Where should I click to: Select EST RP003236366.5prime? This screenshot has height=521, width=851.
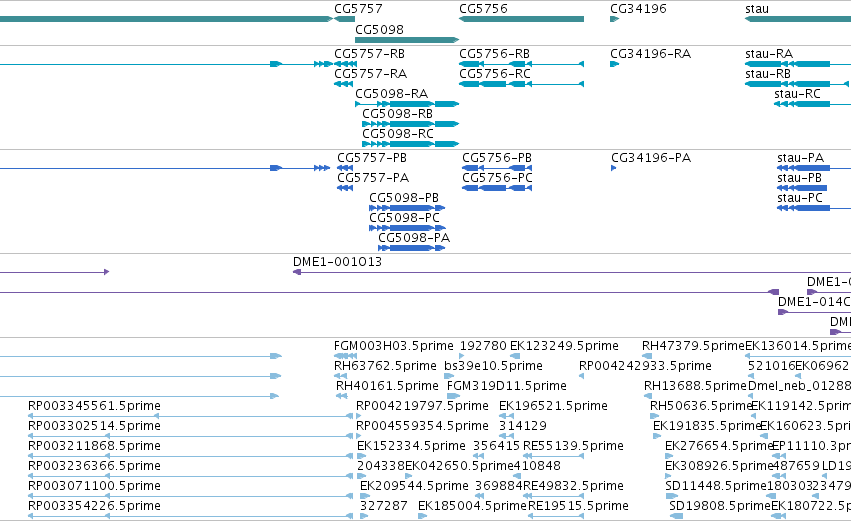(x=94, y=467)
